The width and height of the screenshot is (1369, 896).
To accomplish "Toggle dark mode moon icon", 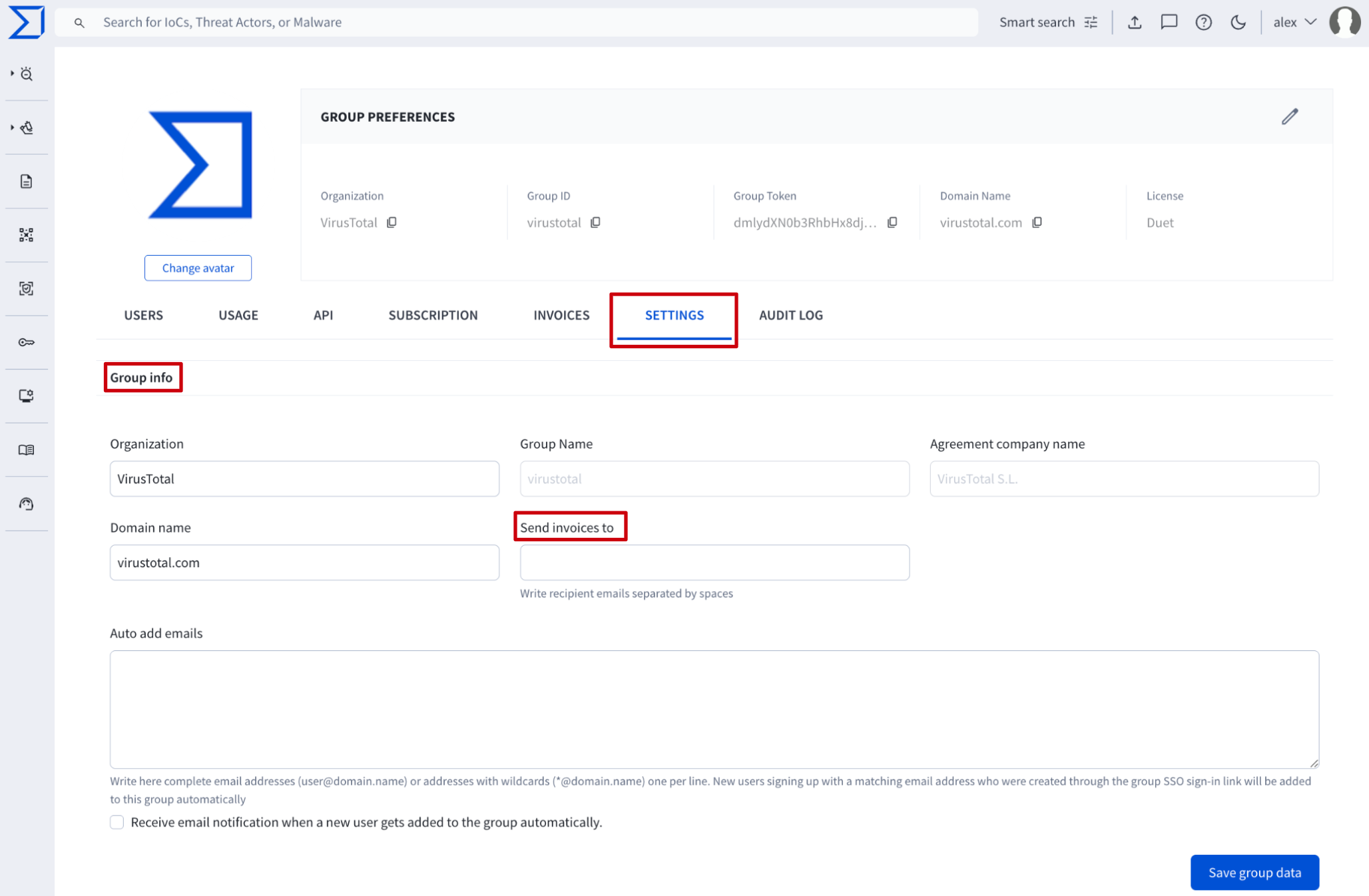I will coord(1238,23).
